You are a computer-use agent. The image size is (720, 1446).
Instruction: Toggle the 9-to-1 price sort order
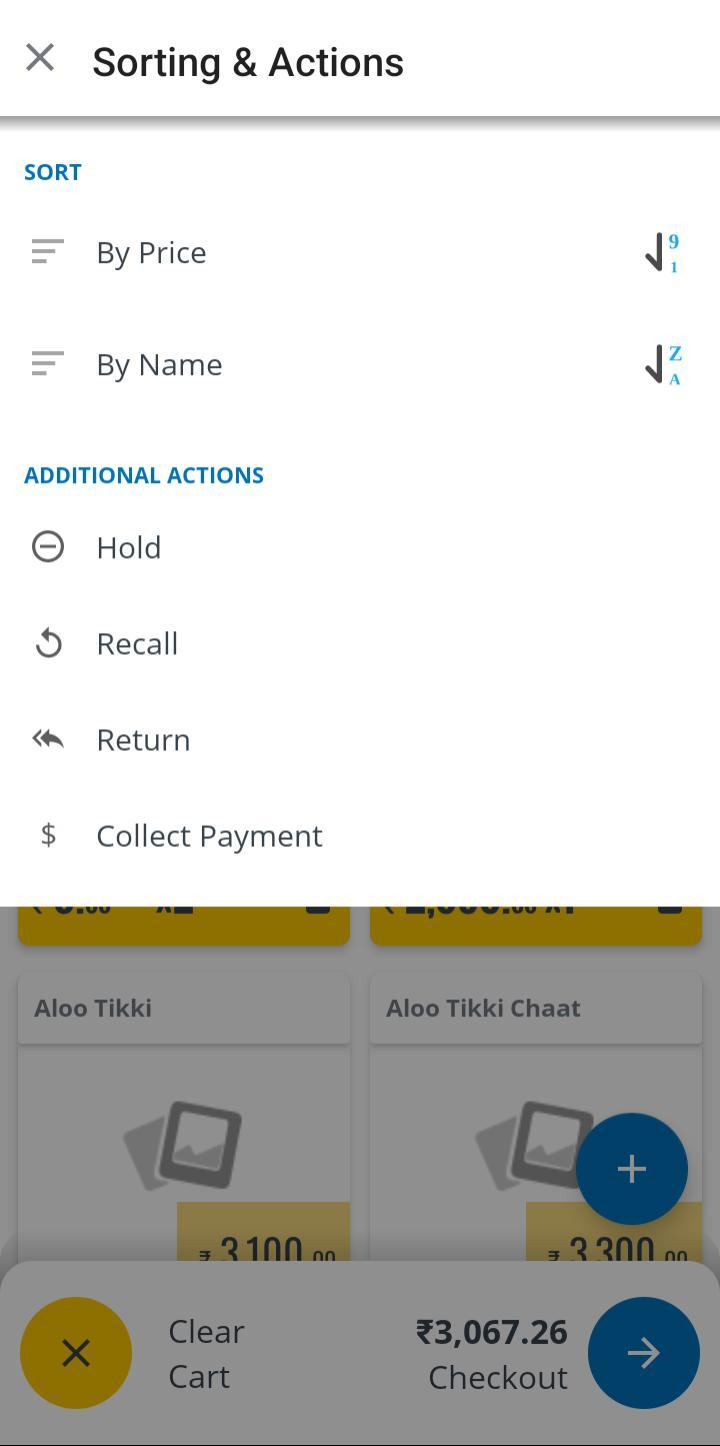[x=662, y=253]
